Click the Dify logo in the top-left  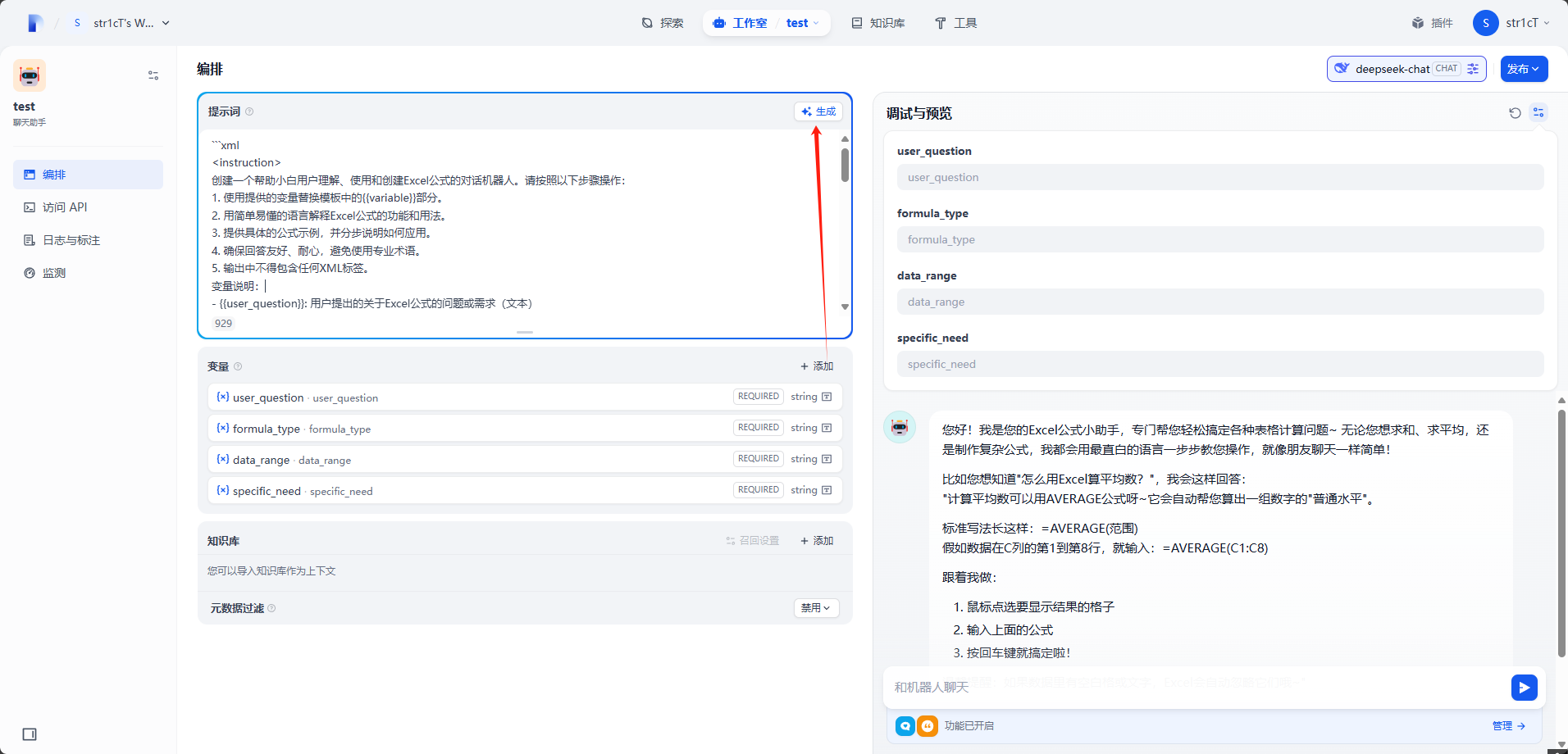34,23
